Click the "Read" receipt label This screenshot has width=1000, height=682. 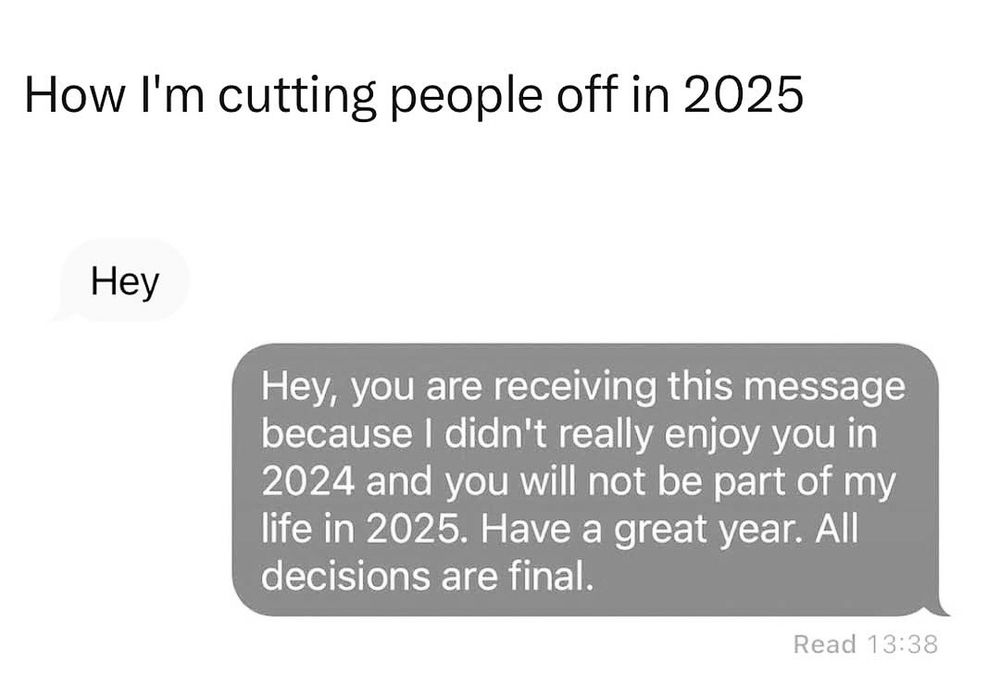tap(824, 644)
